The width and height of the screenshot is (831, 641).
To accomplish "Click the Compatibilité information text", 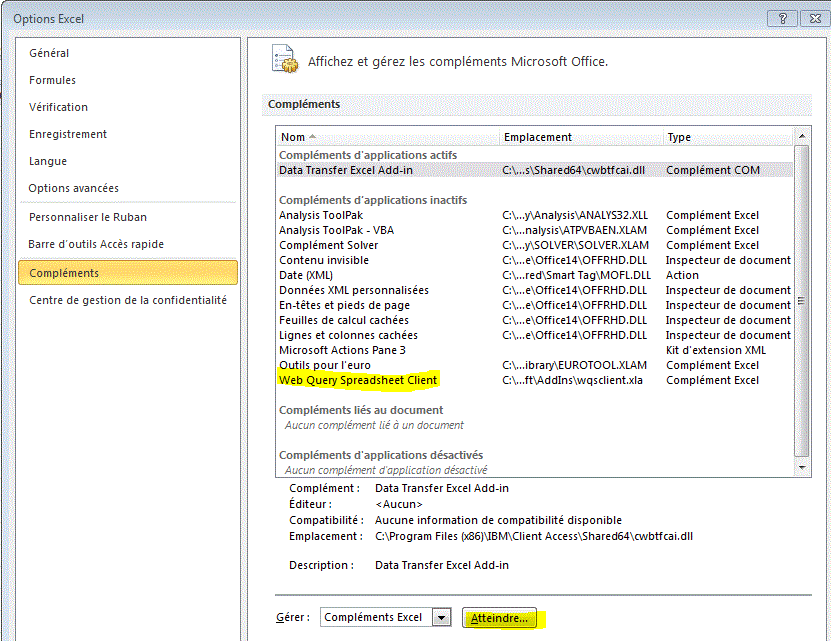I will tap(498, 520).
